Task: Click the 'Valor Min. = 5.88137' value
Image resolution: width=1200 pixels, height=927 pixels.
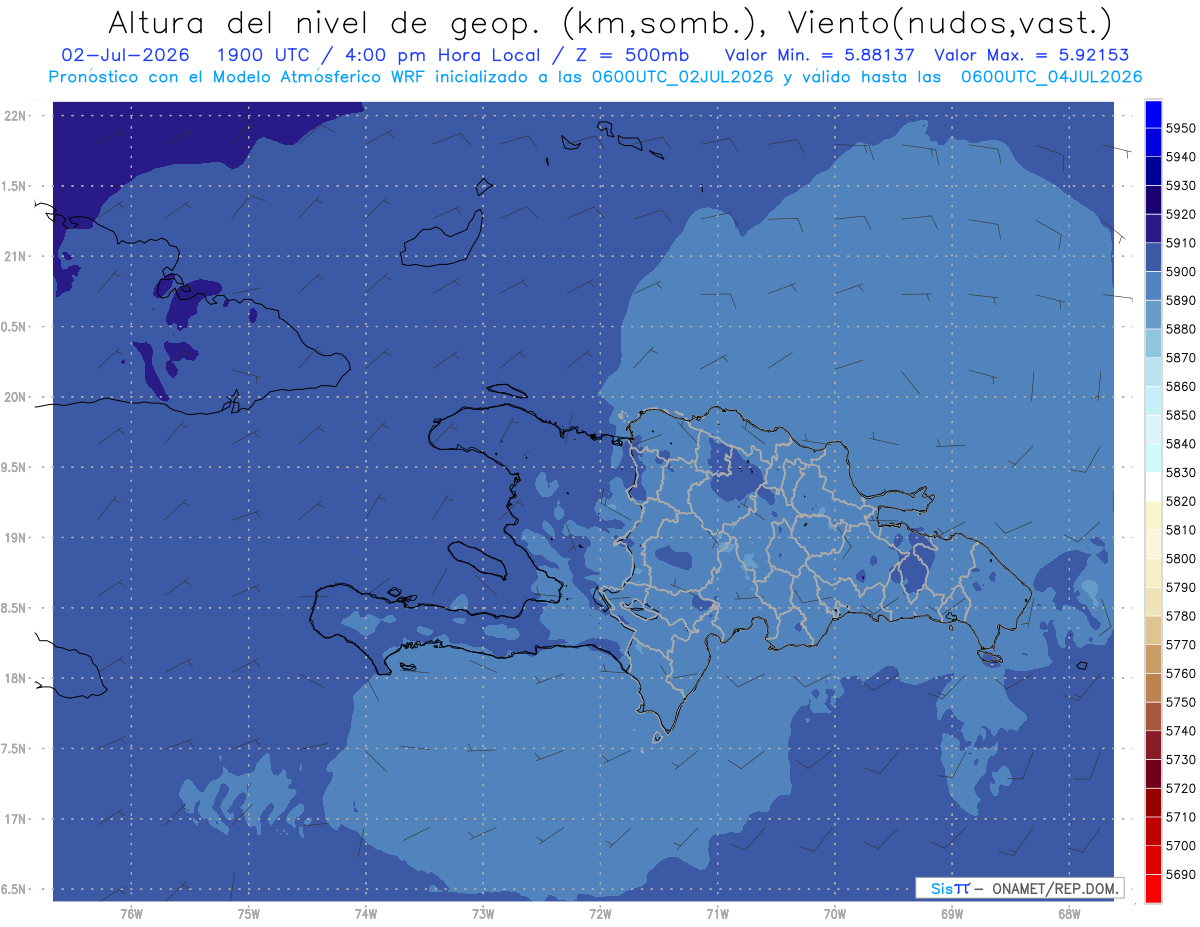Action: tap(821, 55)
